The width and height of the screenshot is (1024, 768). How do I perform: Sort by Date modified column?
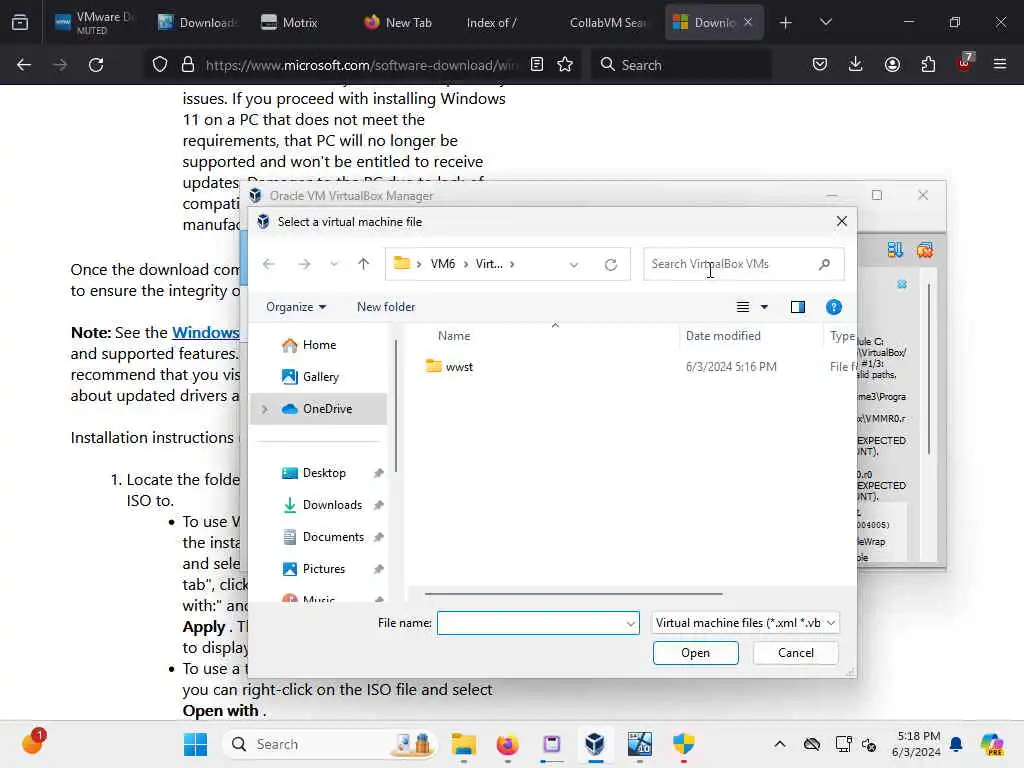pos(723,336)
